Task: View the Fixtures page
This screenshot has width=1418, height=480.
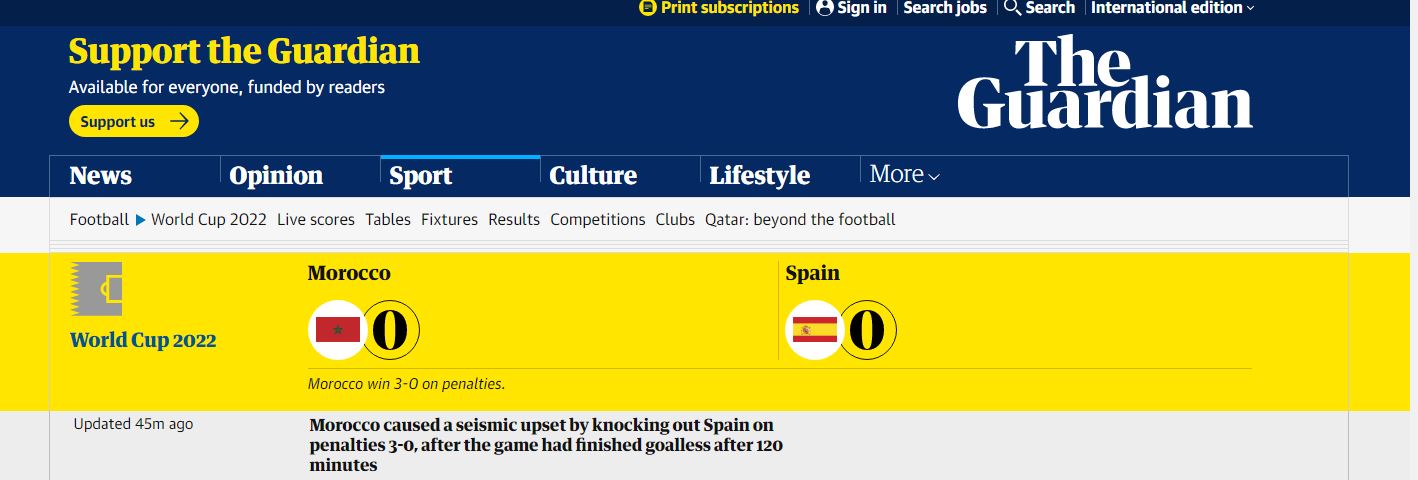Action: coord(449,219)
